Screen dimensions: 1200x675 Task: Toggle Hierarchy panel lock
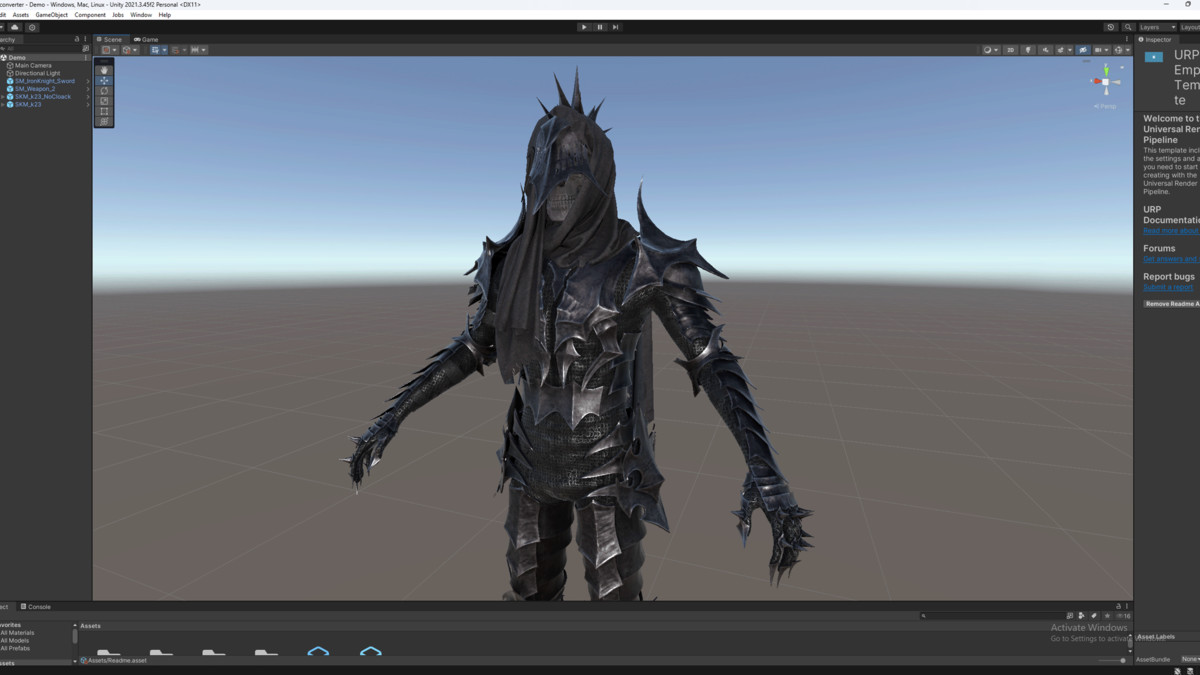tap(77, 39)
